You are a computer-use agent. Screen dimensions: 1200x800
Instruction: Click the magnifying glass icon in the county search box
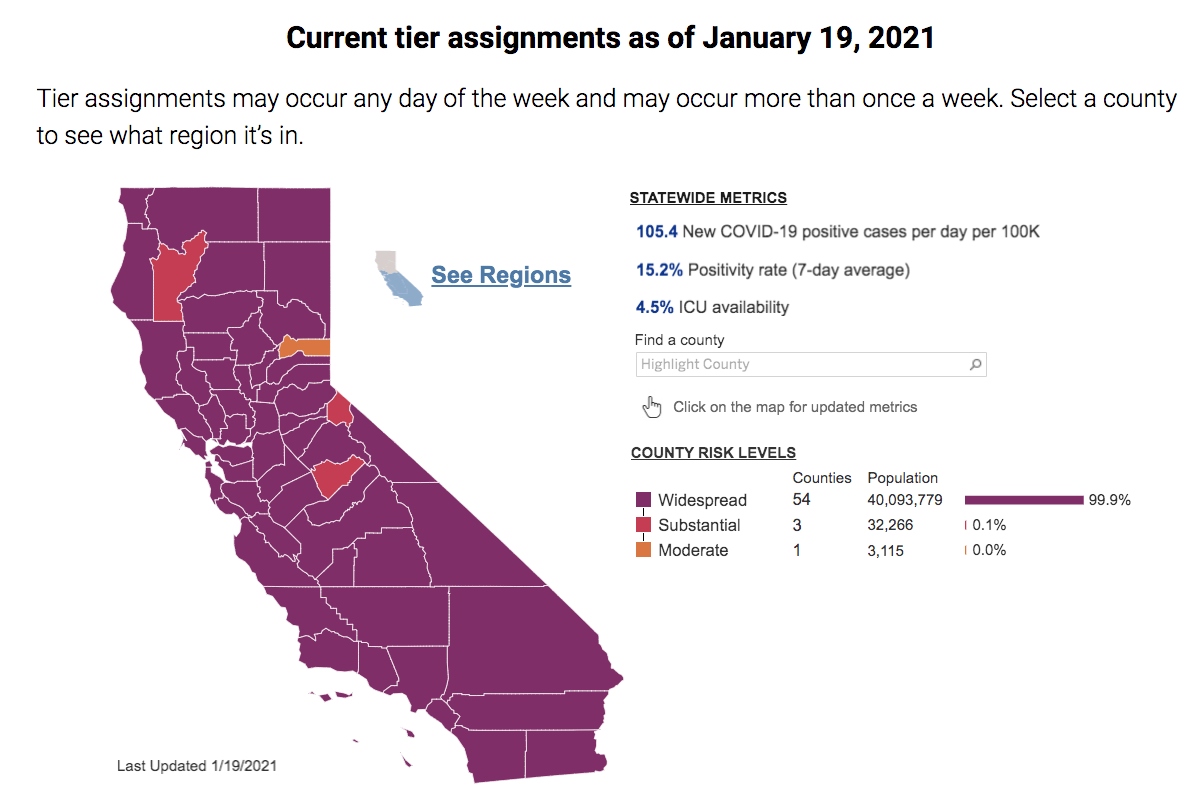[x=973, y=364]
